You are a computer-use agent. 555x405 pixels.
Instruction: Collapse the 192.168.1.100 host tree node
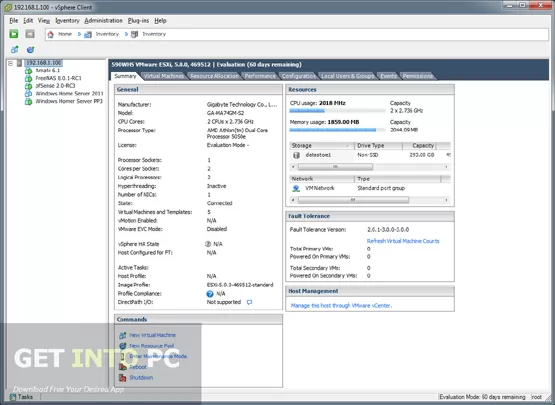point(11,63)
